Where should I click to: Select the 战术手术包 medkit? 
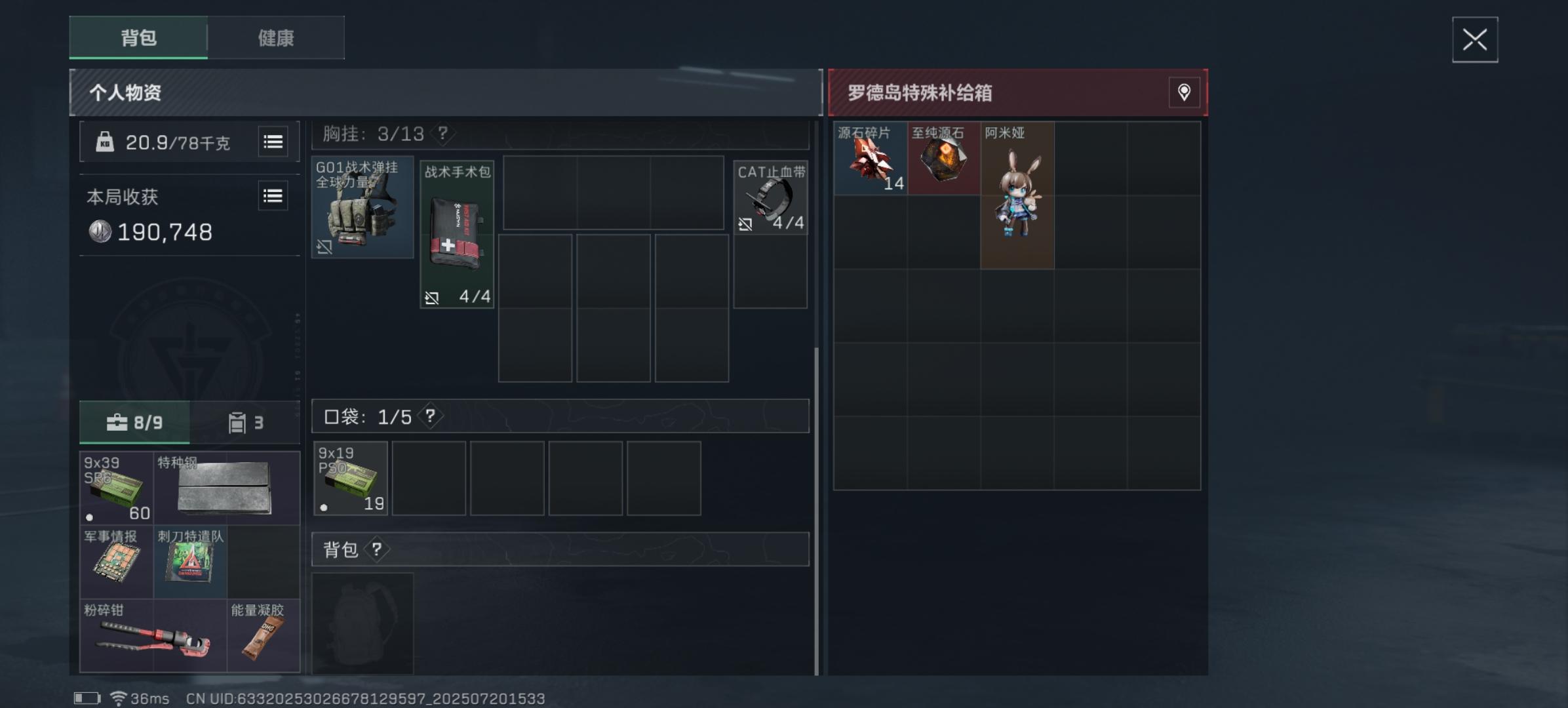tap(457, 234)
